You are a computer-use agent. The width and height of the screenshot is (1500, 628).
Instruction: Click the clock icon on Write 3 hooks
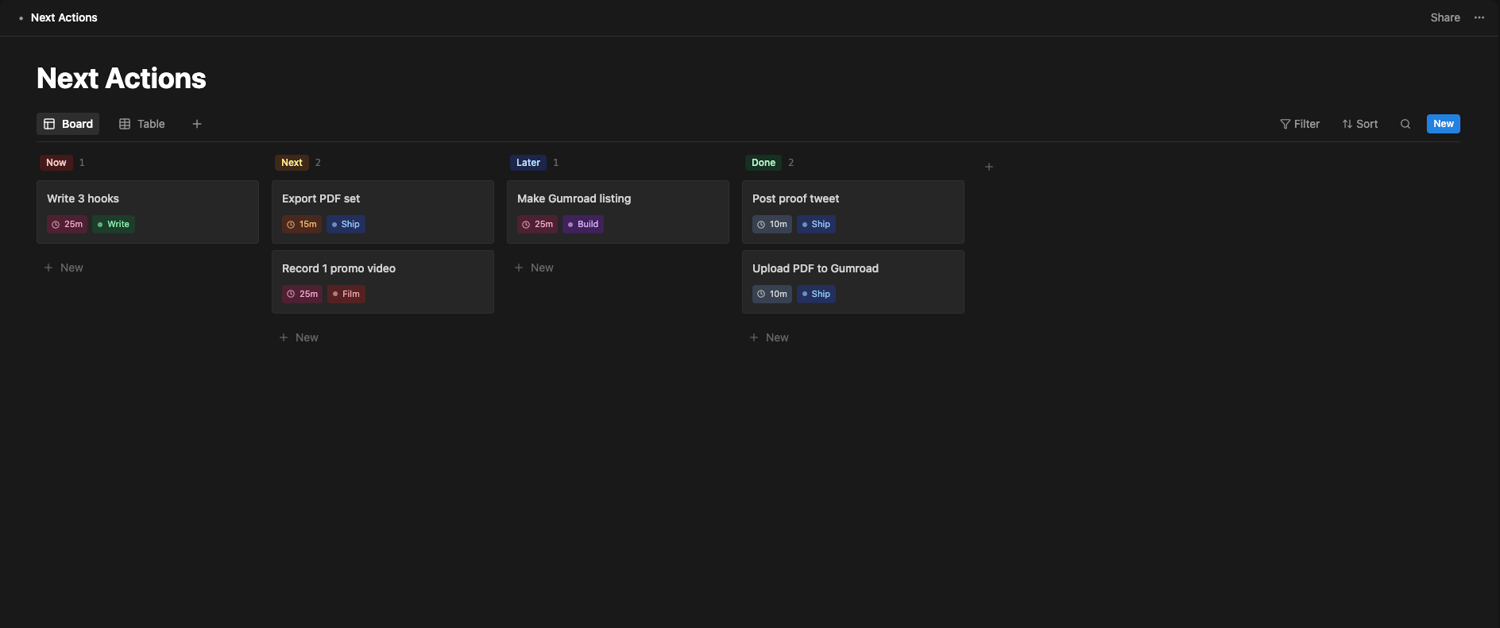(56, 225)
